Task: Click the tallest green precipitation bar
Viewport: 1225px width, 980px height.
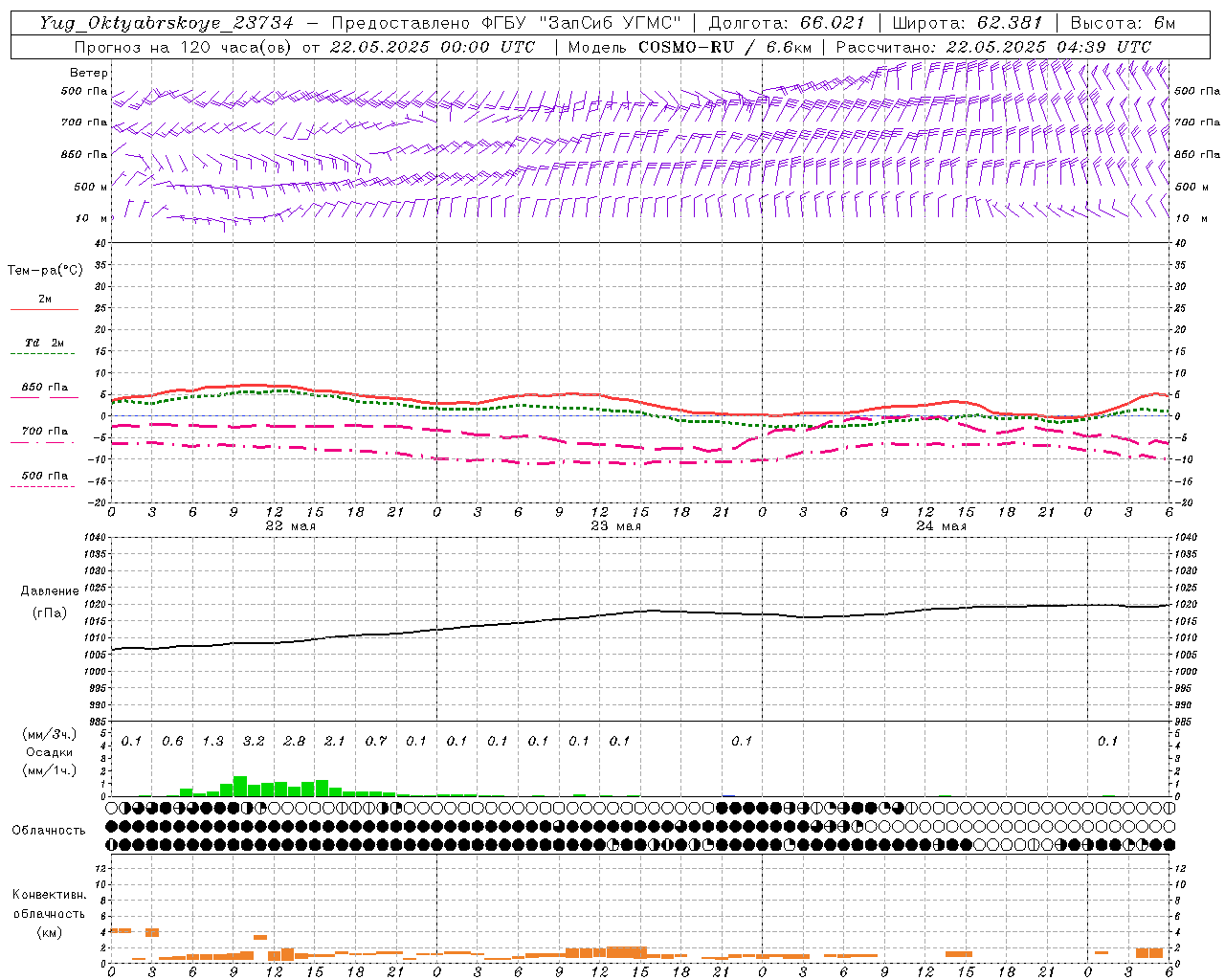Action: [240, 787]
